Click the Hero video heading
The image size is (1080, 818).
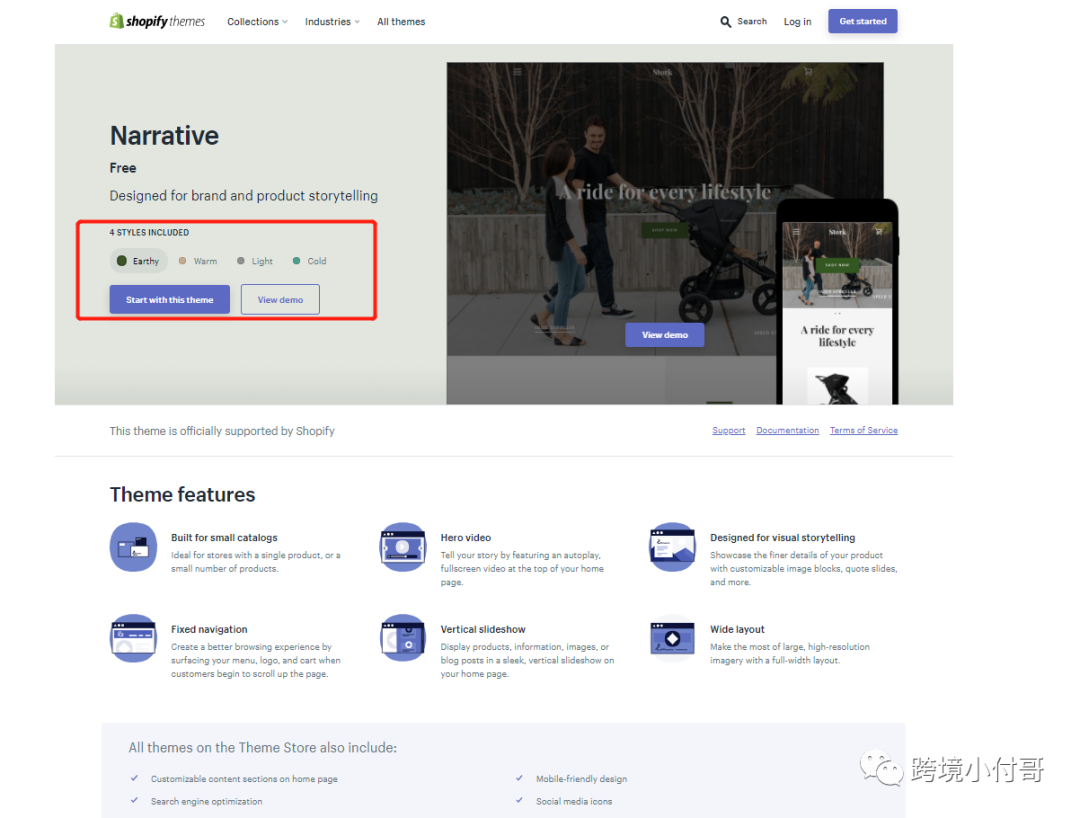coord(466,538)
